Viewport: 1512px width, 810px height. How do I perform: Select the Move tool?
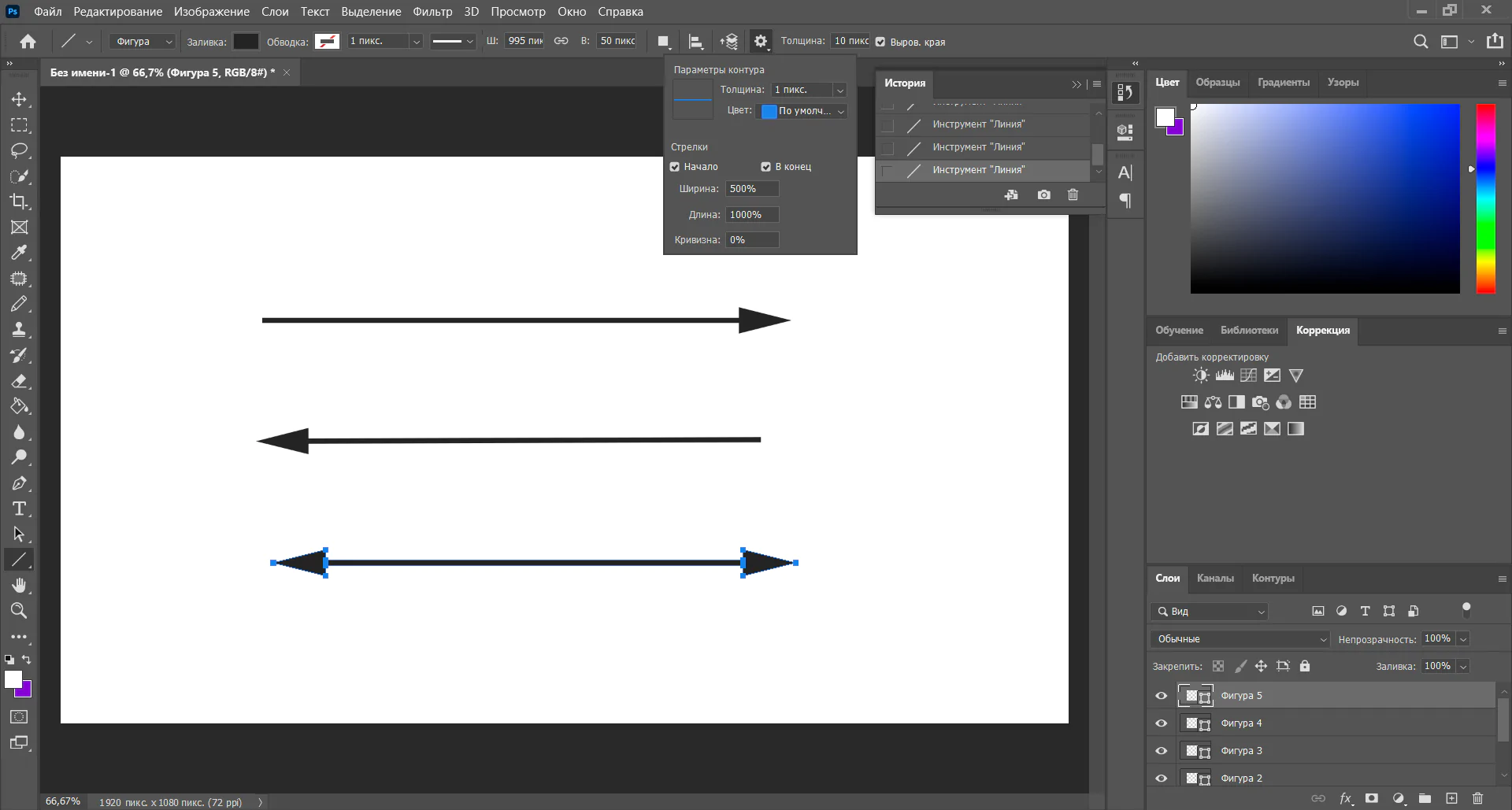19,99
